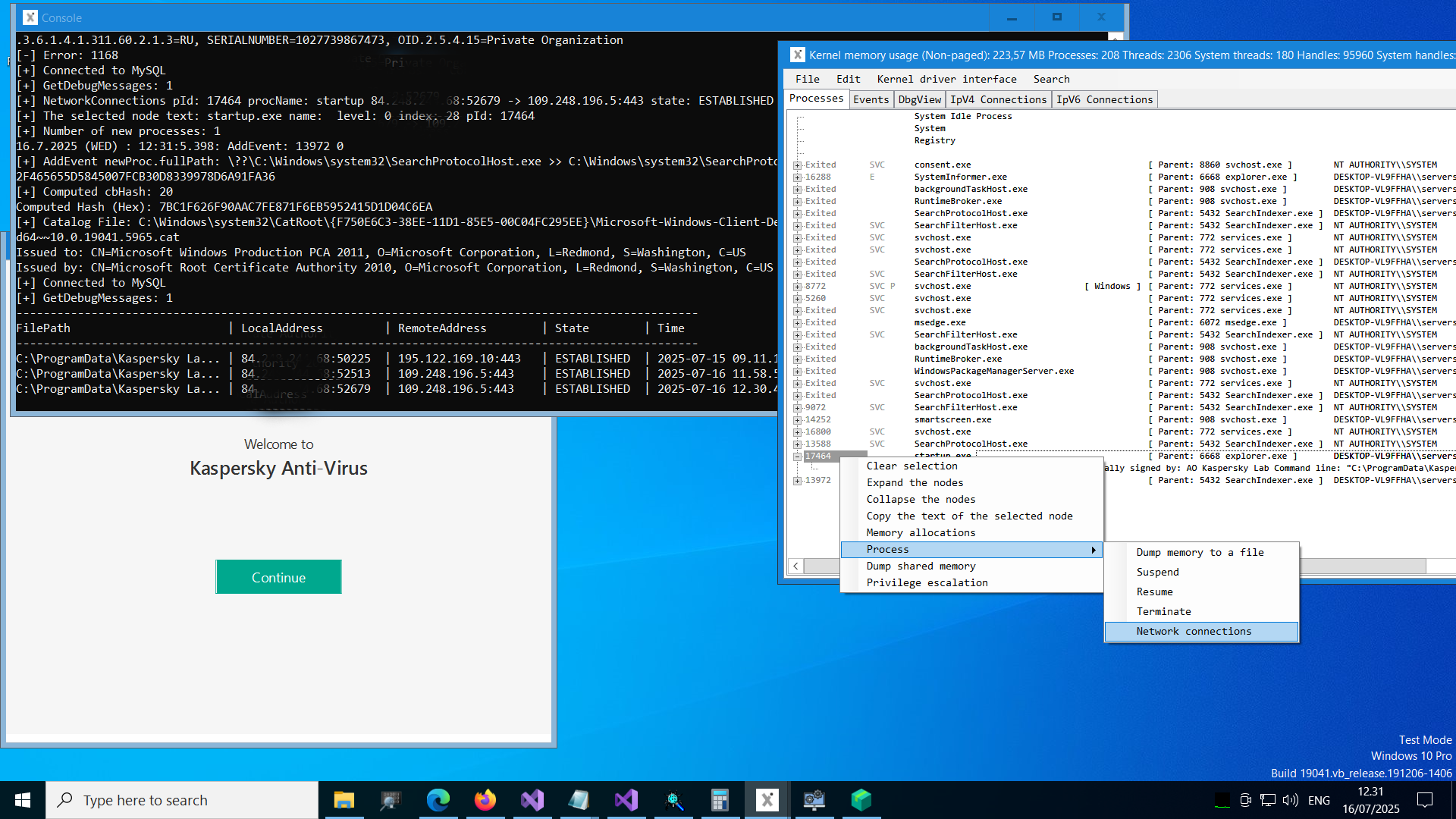Open the first Visual Studio taskbar icon
The image size is (1456, 819).
[532, 800]
